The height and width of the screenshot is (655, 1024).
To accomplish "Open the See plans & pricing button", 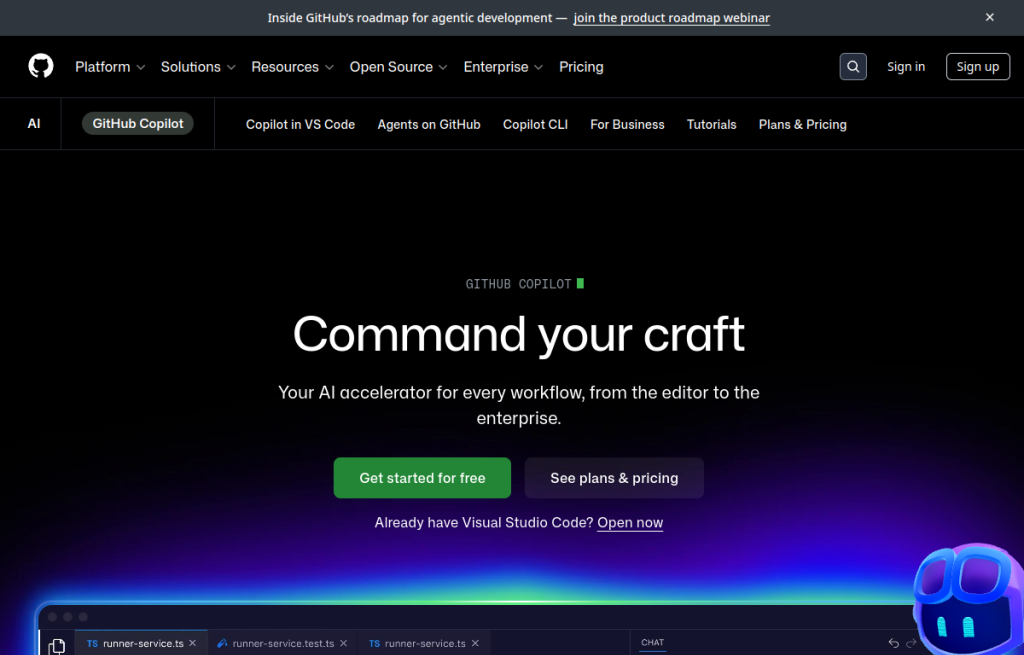I will [x=614, y=477].
